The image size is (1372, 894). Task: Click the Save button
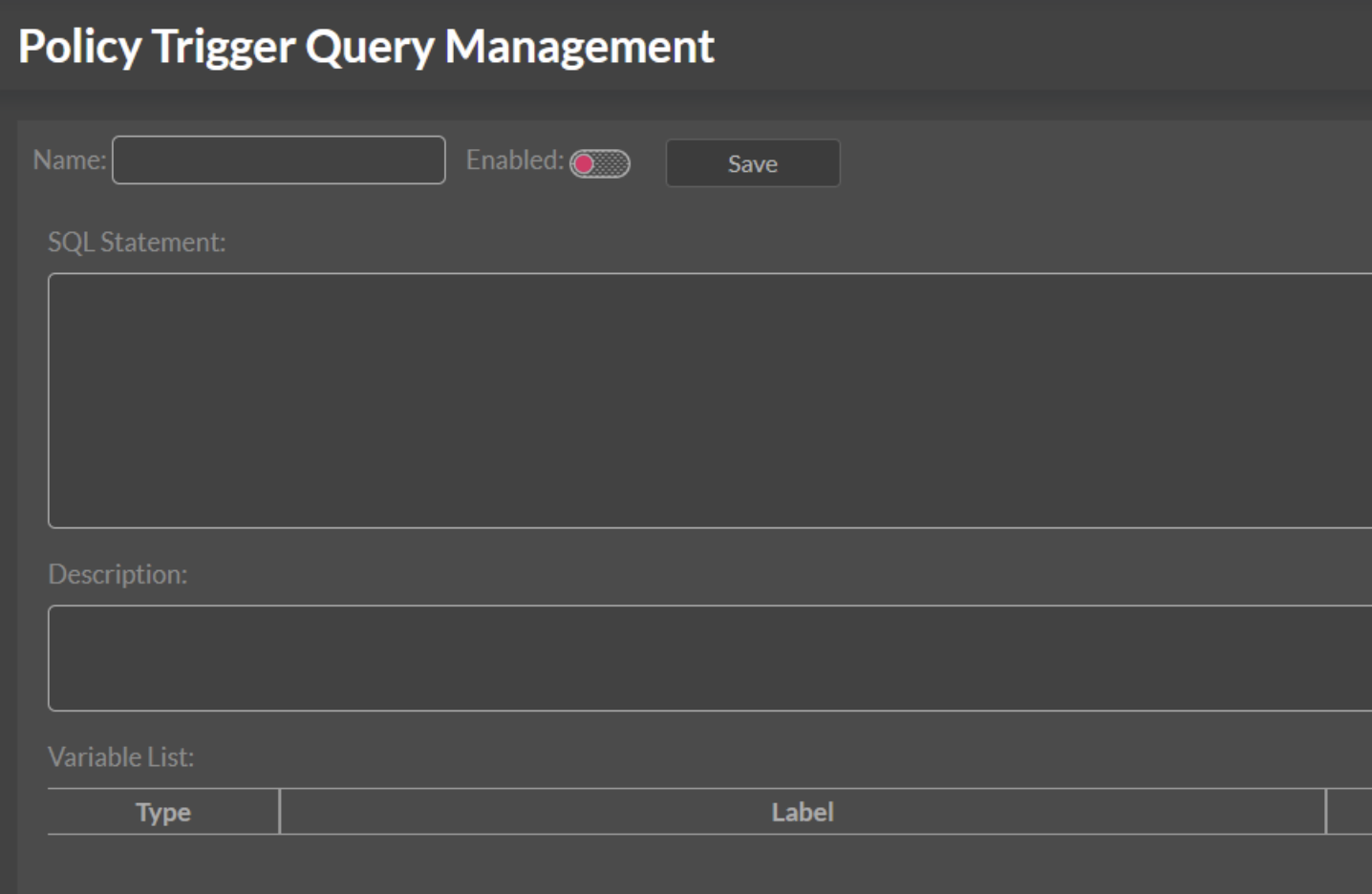click(x=752, y=163)
